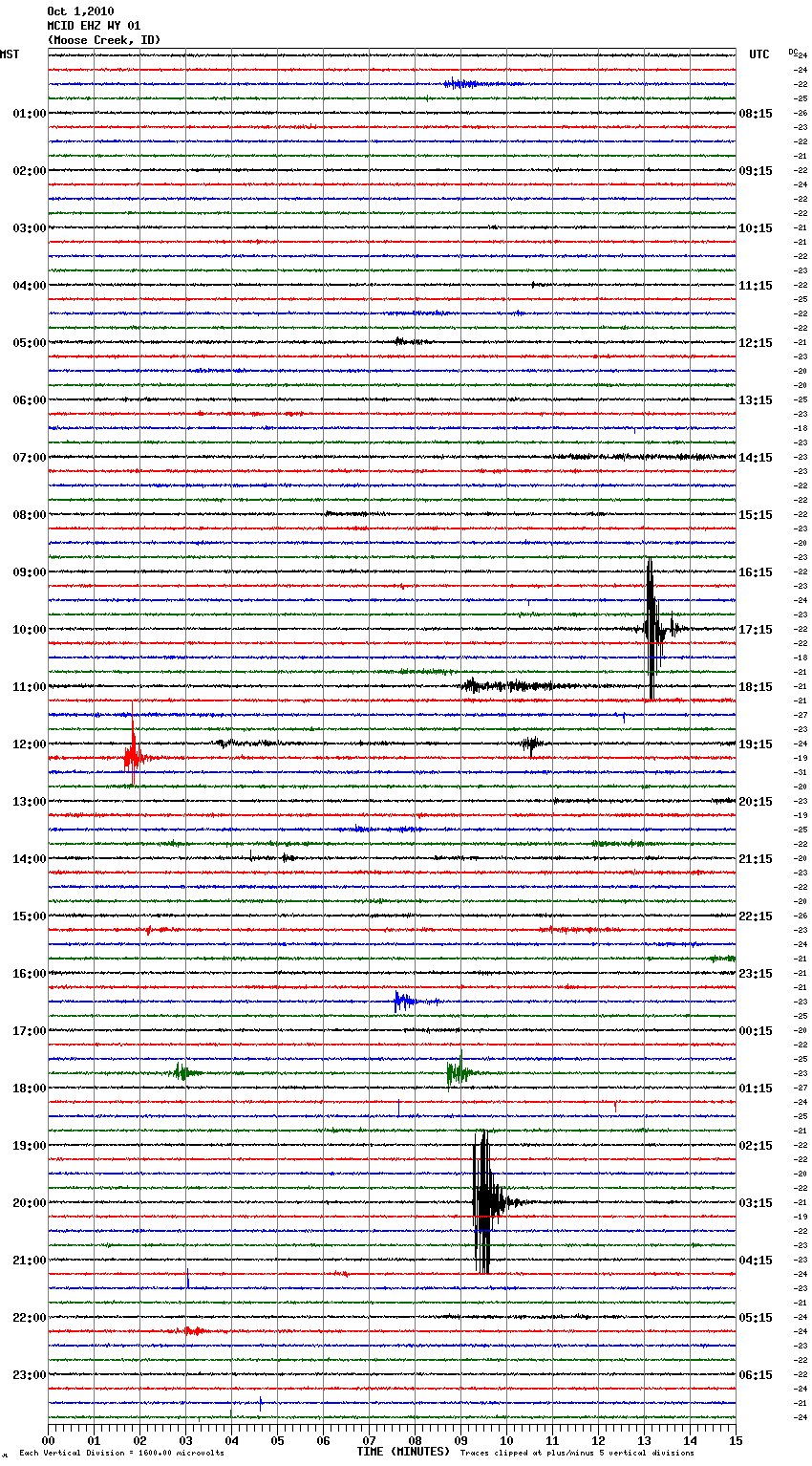This screenshot has height=1466, width=812.
Task: Select the 18:00 MST row label
Action: point(29,1089)
